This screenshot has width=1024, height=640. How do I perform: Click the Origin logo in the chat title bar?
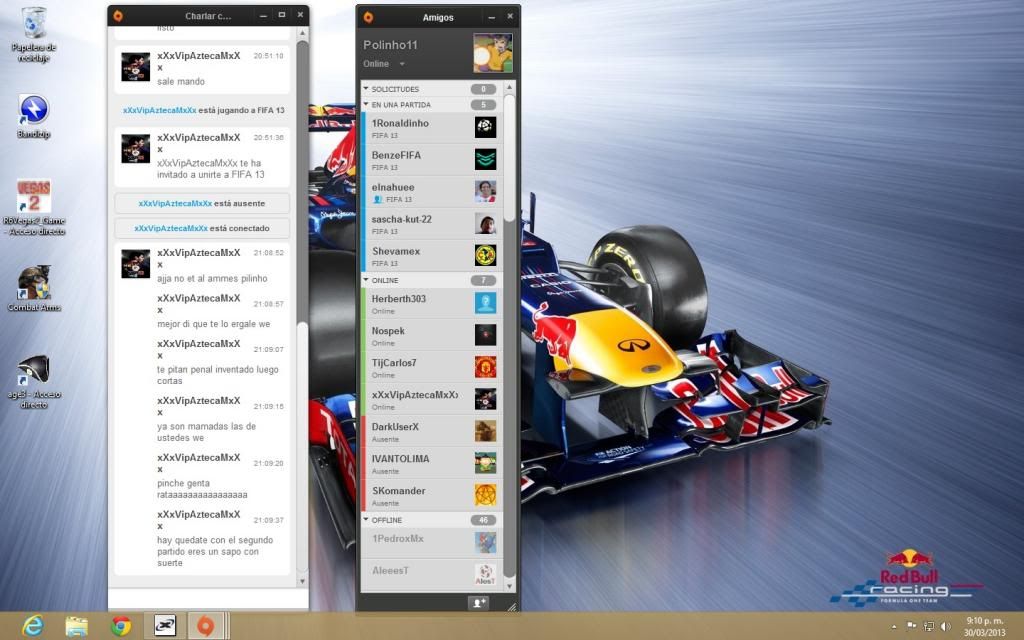pyautogui.click(x=118, y=16)
